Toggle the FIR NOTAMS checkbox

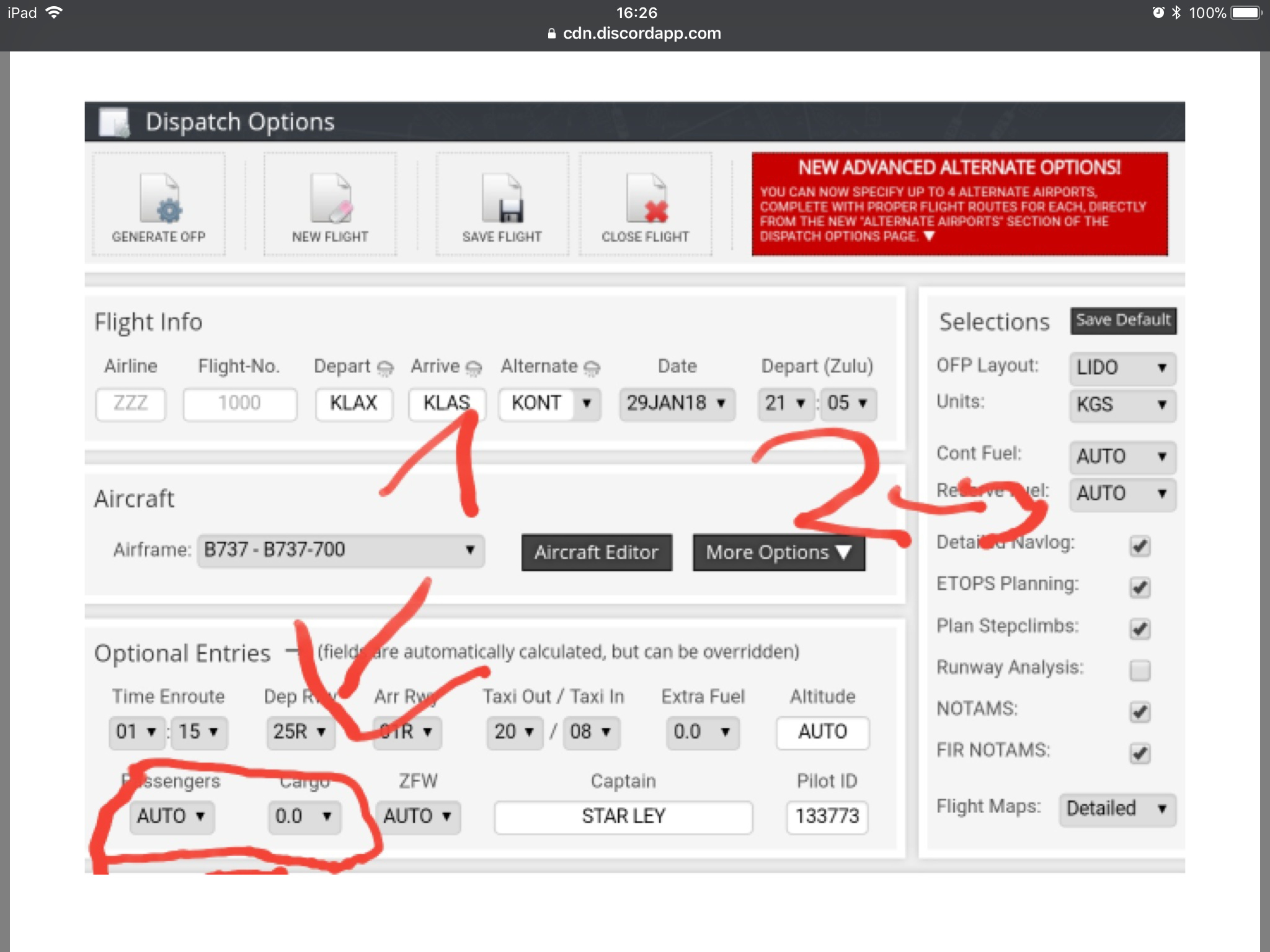click(x=1140, y=753)
